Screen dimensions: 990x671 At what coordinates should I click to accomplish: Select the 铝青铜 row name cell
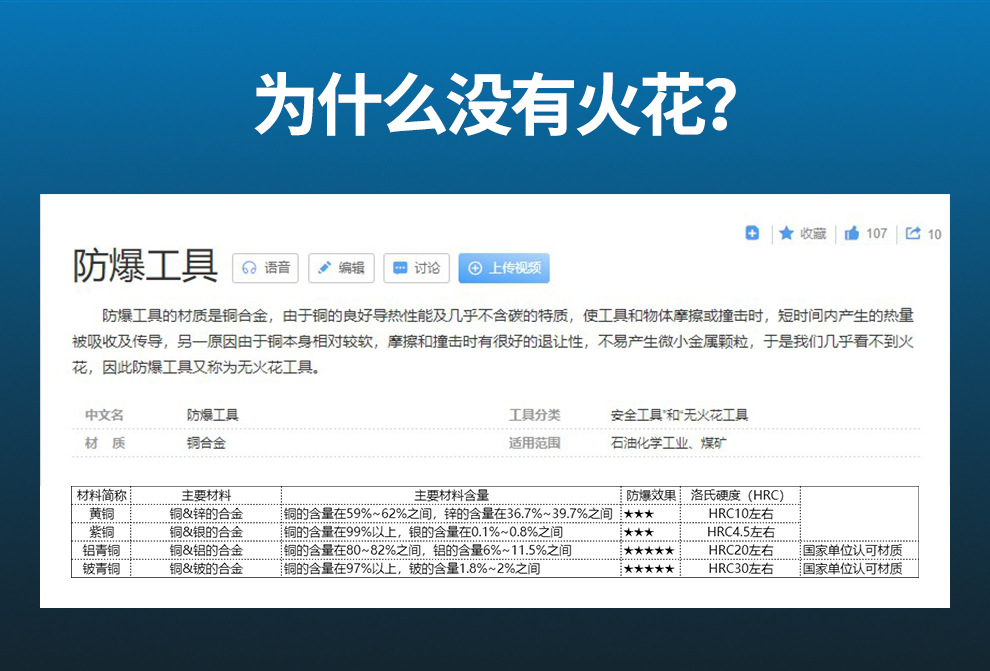(101, 550)
